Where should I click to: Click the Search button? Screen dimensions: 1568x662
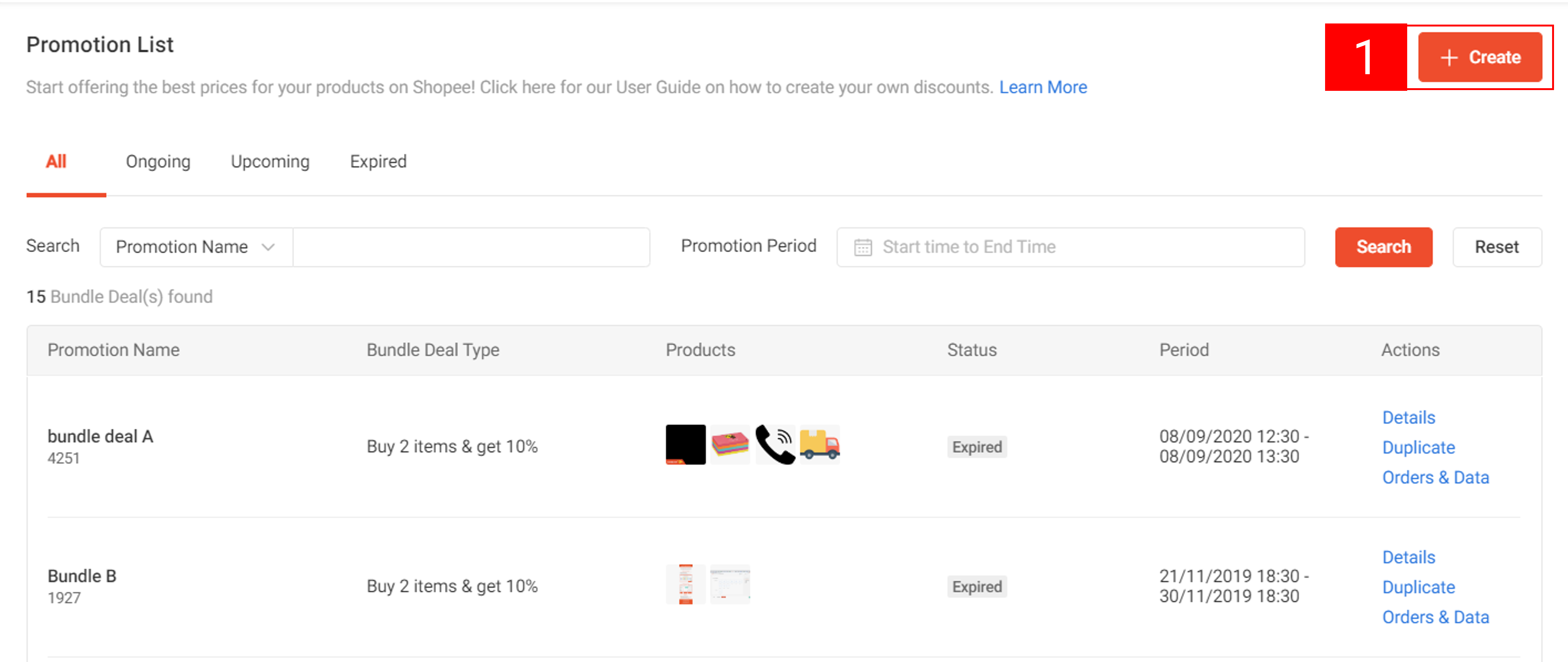1384,247
